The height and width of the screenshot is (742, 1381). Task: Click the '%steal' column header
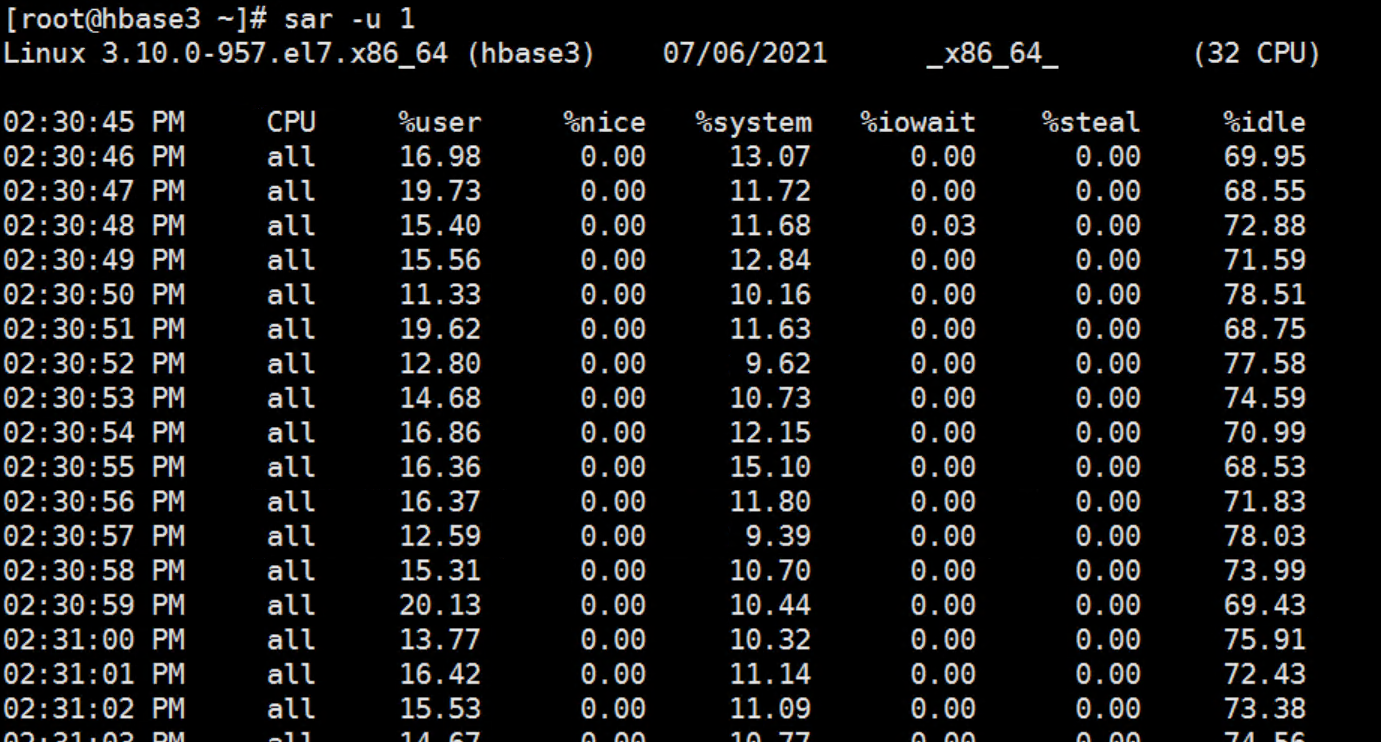pos(1091,123)
